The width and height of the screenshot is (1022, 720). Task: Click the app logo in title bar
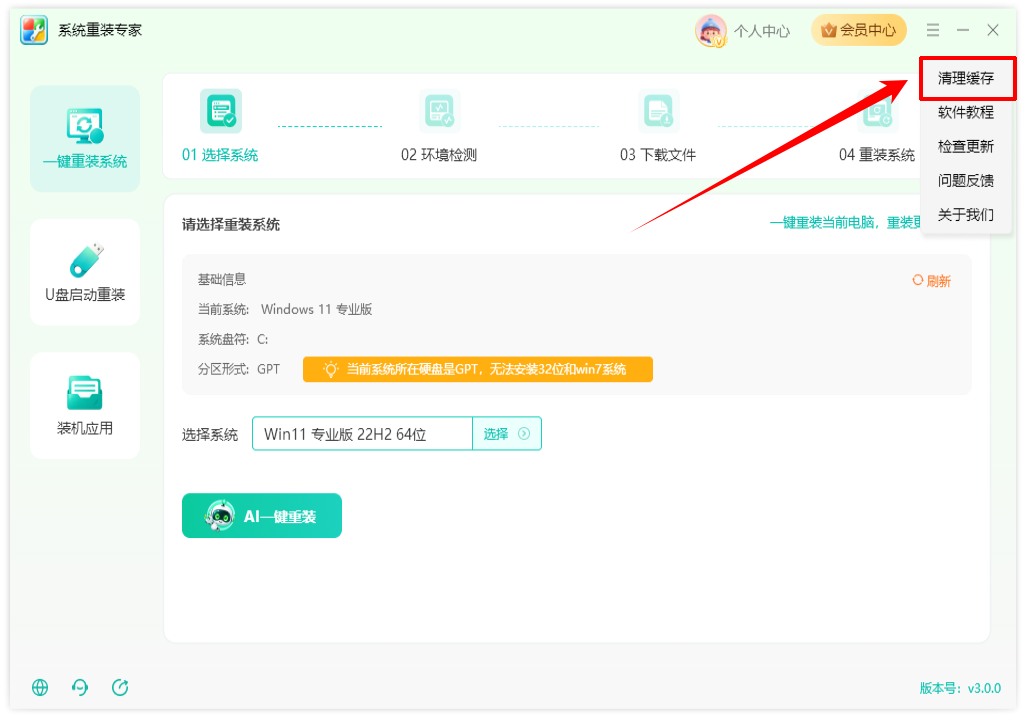tap(34, 30)
